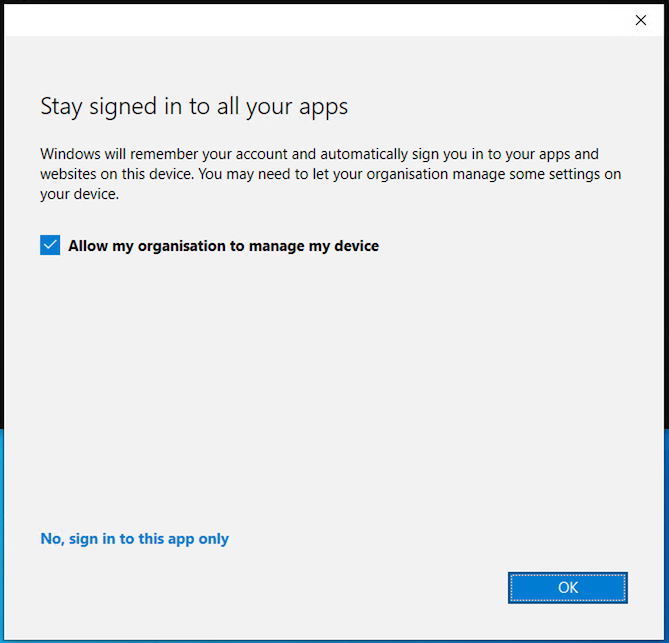669x643 pixels.
Task: Click the white checkmark icon inside the checkbox
Action: click(x=50, y=245)
